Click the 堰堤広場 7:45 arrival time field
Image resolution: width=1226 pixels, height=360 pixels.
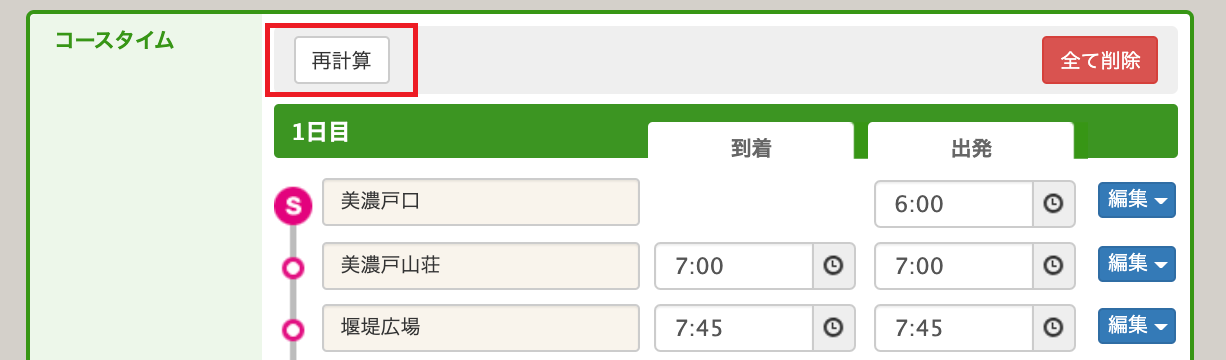[734, 328]
